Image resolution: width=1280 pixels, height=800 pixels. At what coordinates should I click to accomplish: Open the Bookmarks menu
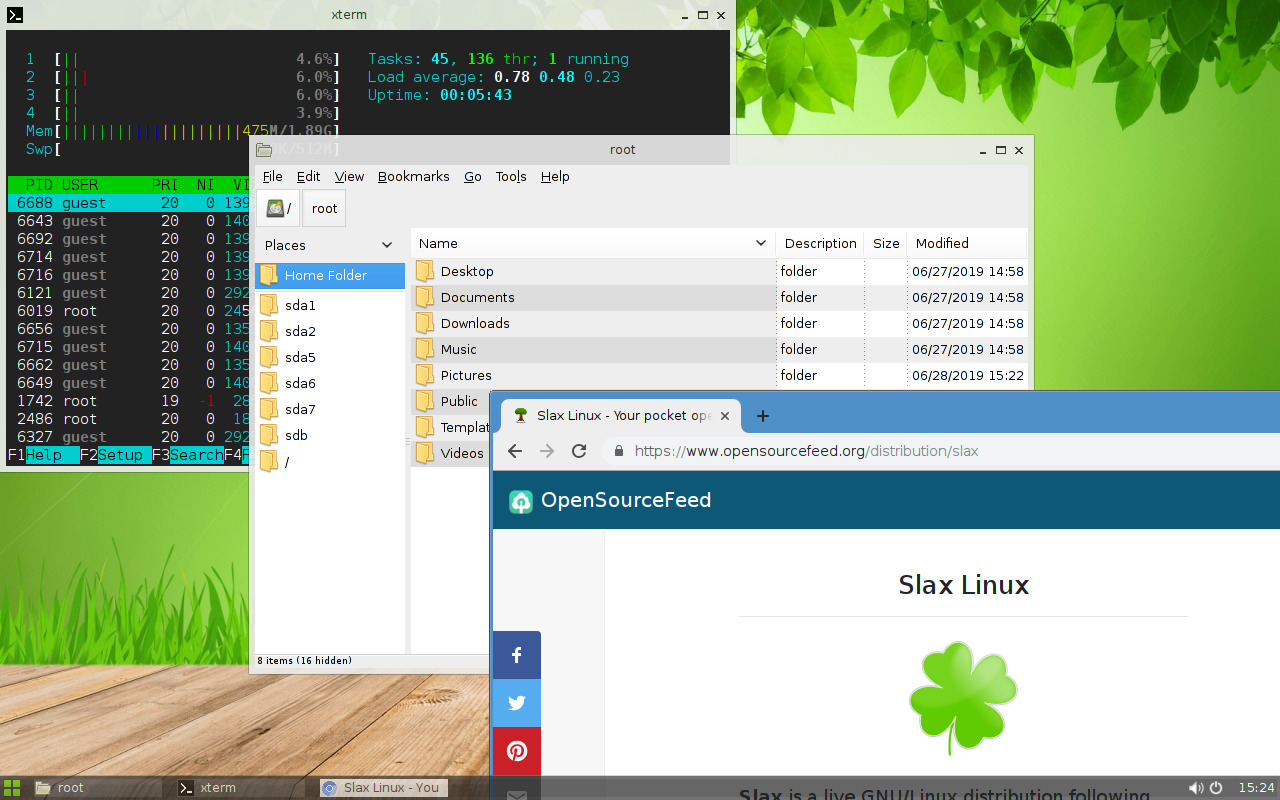click(413, 177)
